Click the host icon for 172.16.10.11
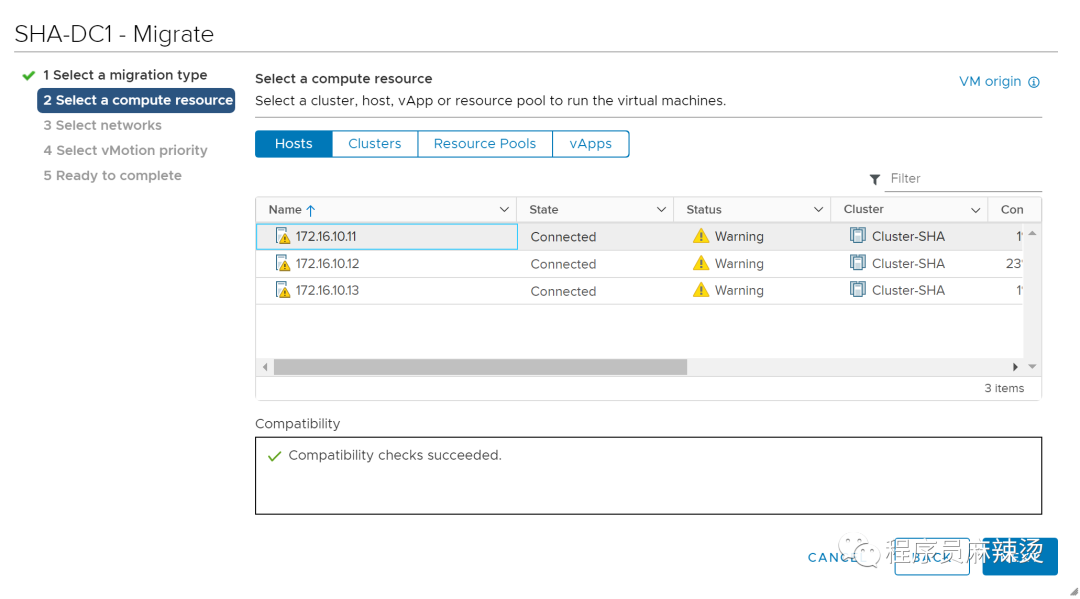Screen dimensions: 1080x599 [282, 237]
